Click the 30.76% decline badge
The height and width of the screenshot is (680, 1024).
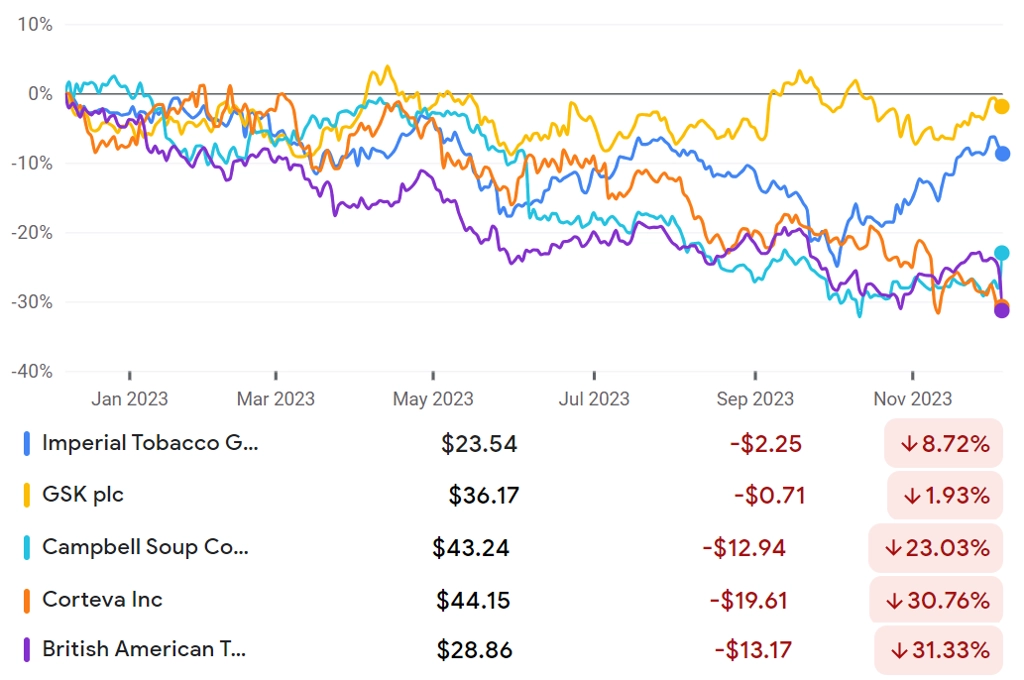coord(936,600)
